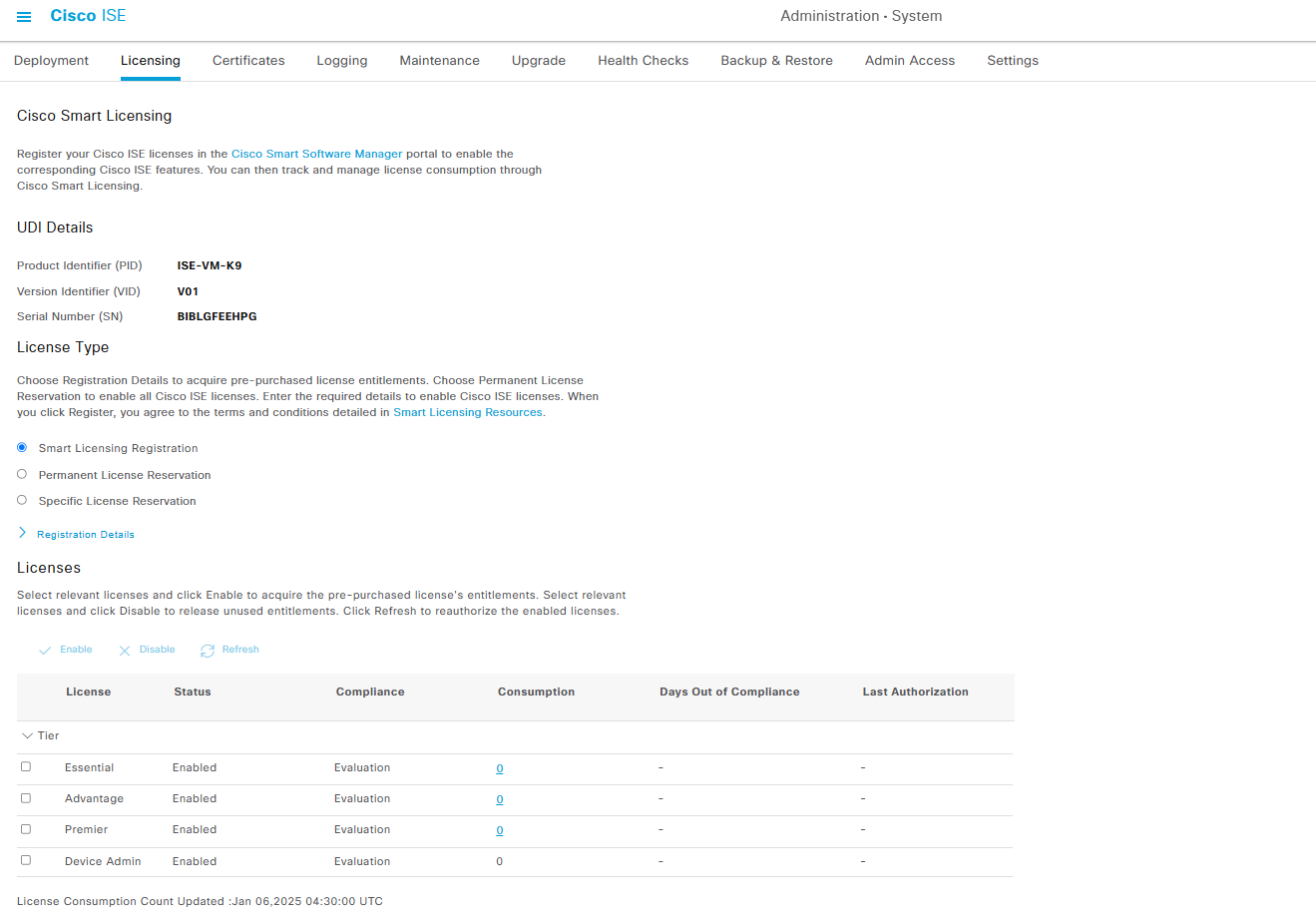
Task: Click the License column header
Action: click(x=89, y=692)
